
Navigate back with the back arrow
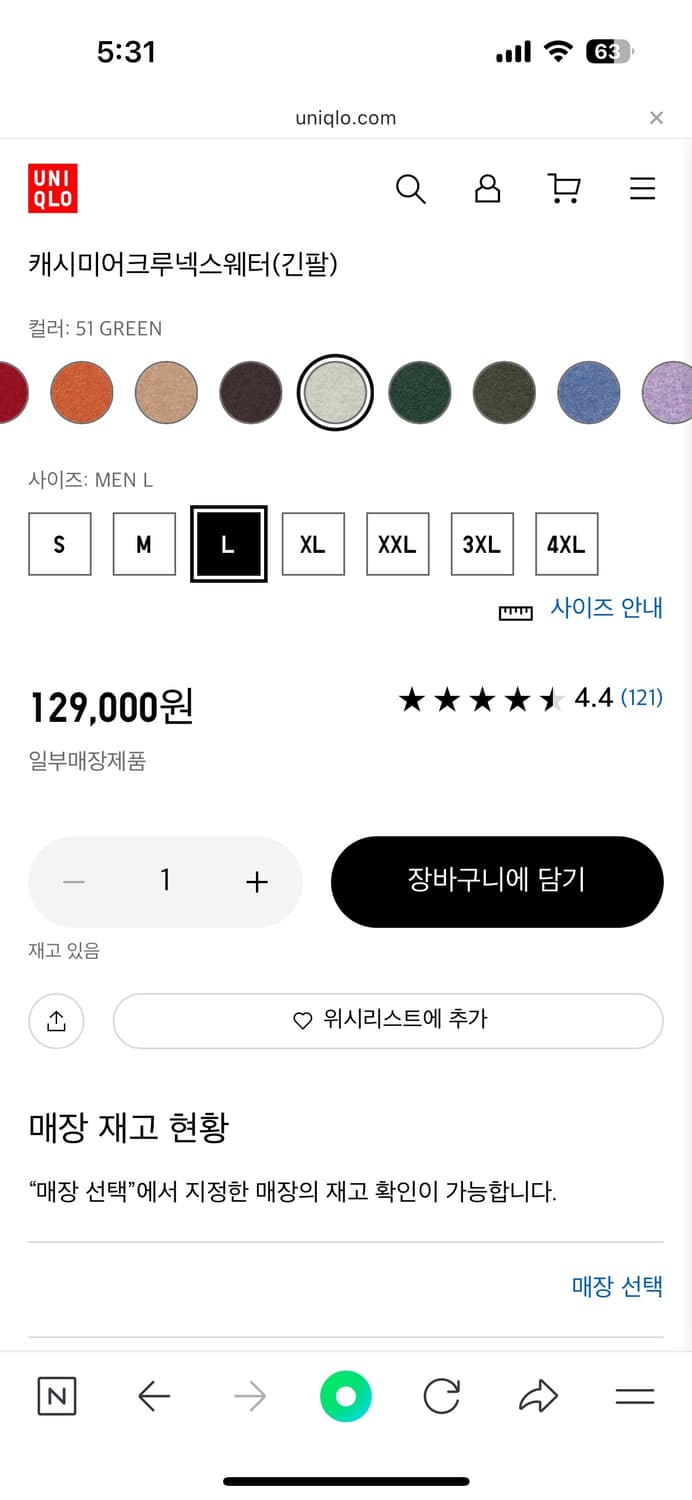pyautogui.click(x=153, y=1397)
